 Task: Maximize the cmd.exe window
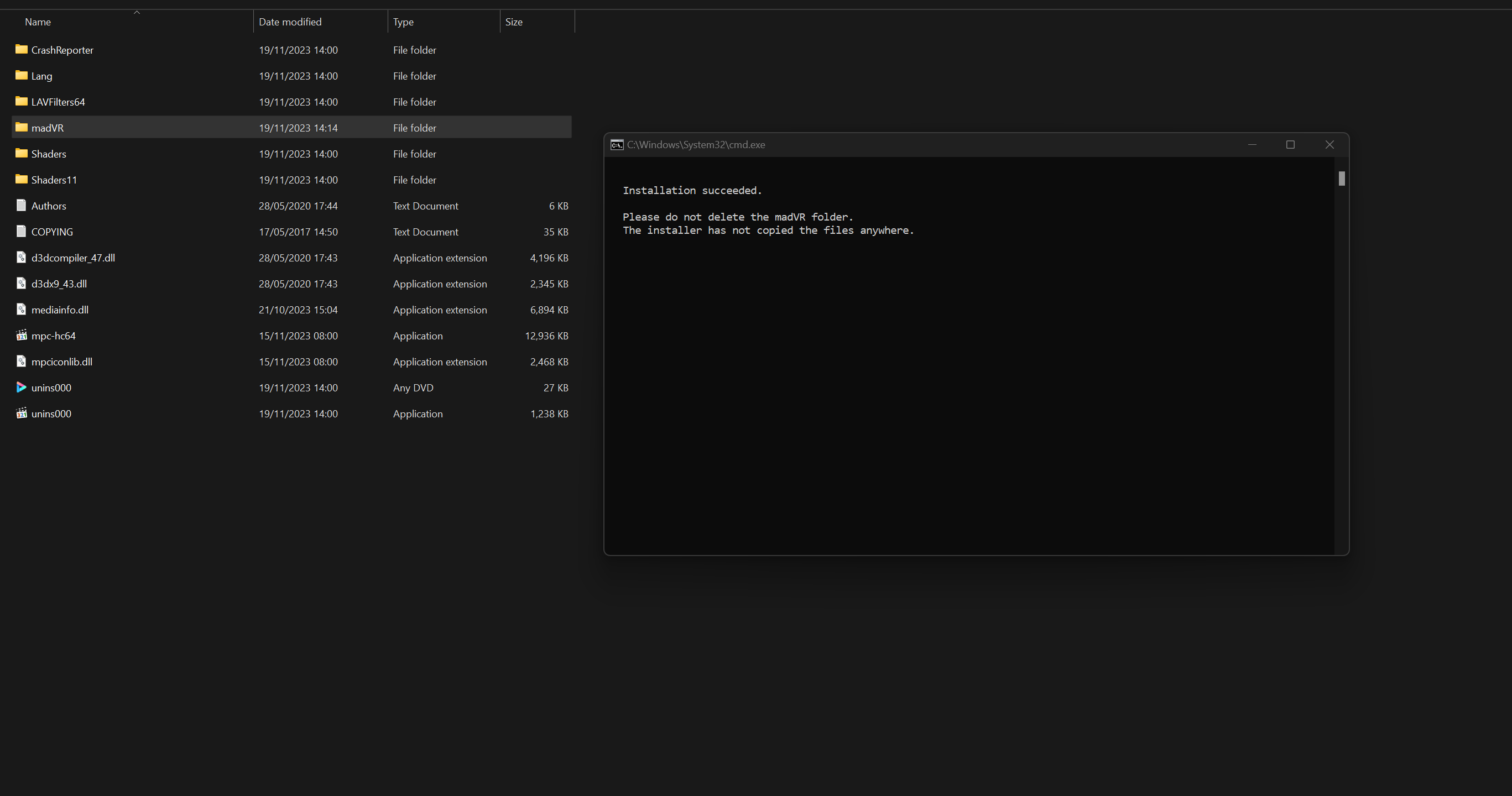[1290, 145]
